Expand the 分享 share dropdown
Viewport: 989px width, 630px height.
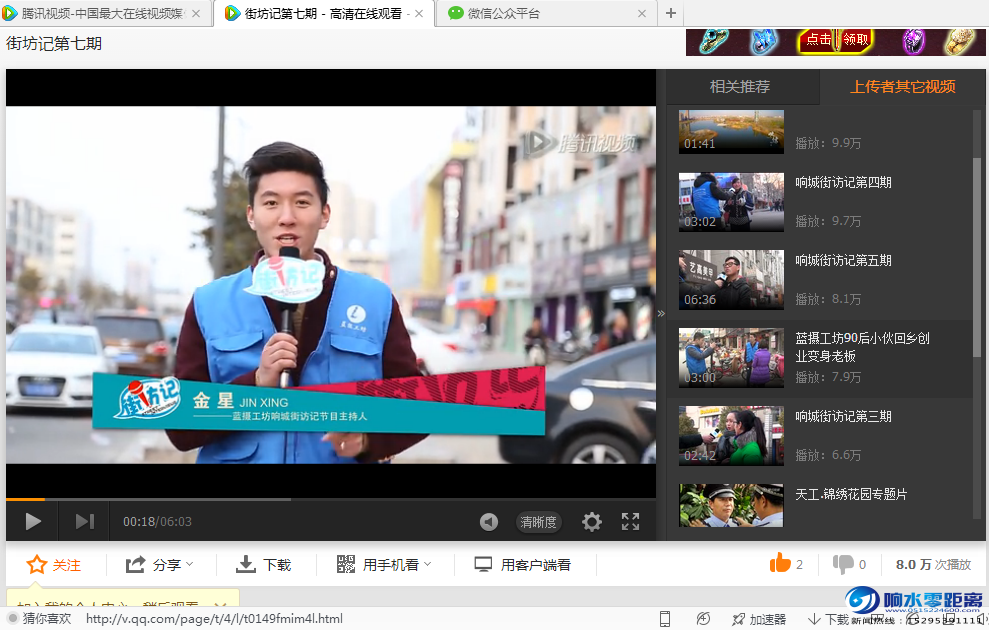pos(160,564)
